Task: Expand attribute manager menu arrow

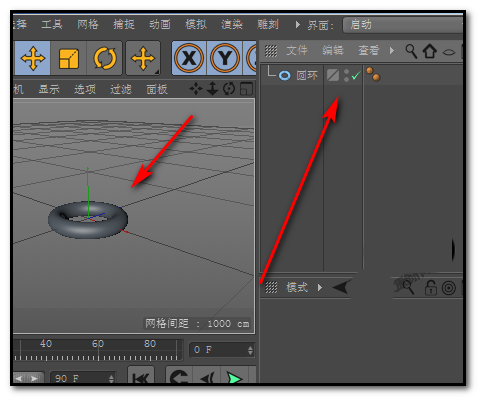Action: coord(320,287)
